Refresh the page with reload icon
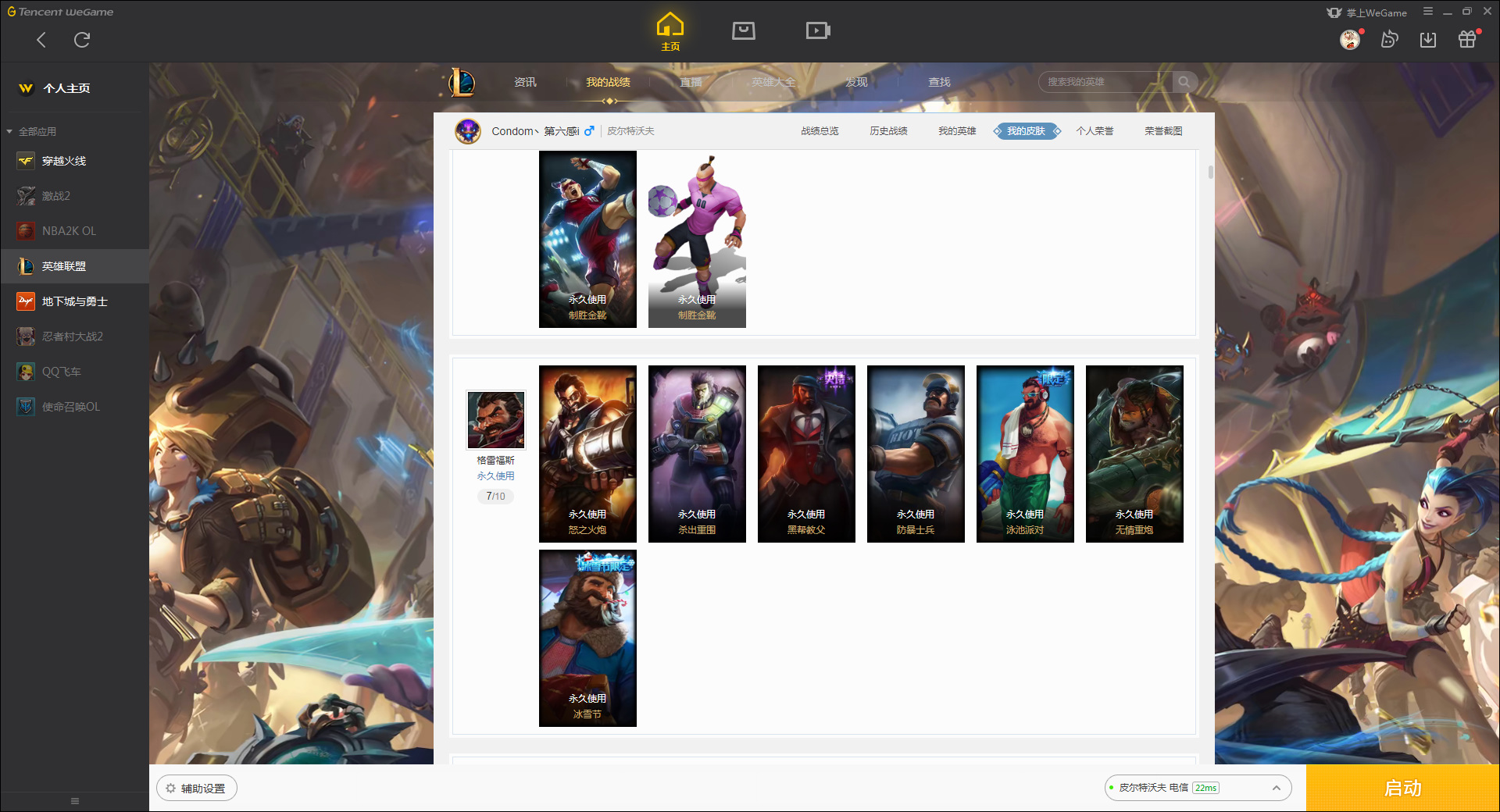 [x=82, y=40]
